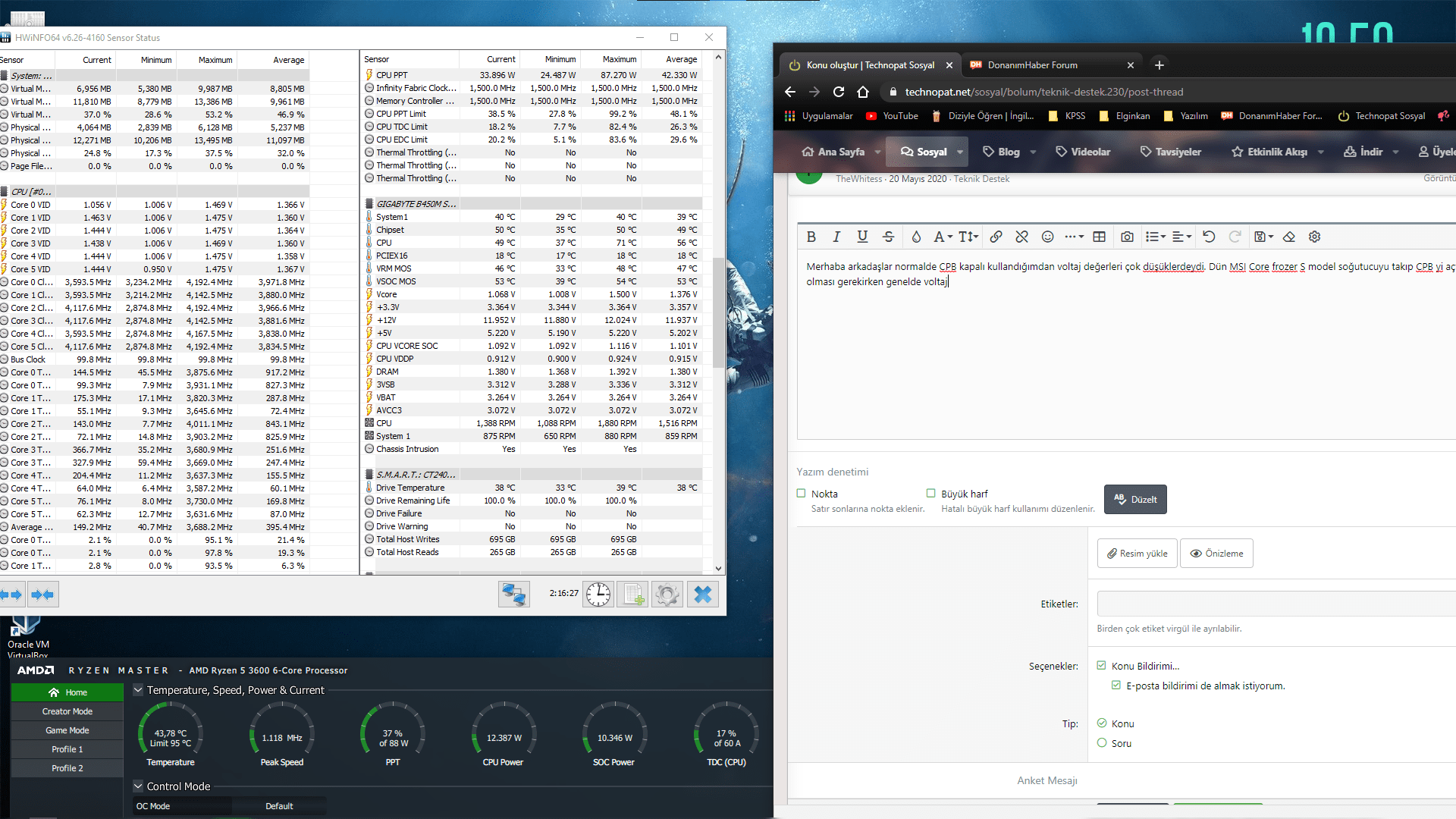The height and width of the screenshot is (819, 1456).
Task: Click HWiNFO log file start icon
Action: click(x=632, y=595)
